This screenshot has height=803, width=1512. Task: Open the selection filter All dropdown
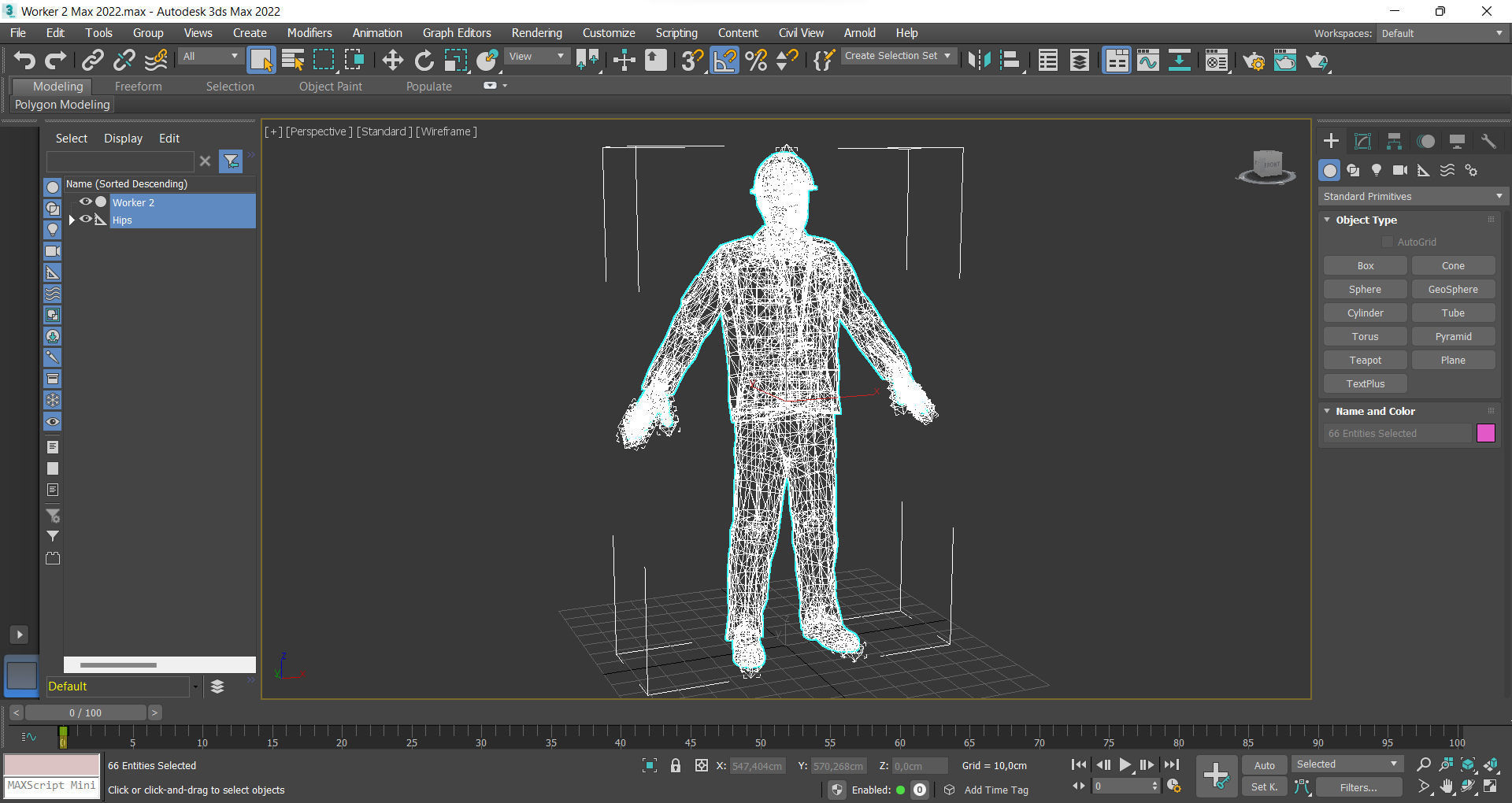pos(209,56)
